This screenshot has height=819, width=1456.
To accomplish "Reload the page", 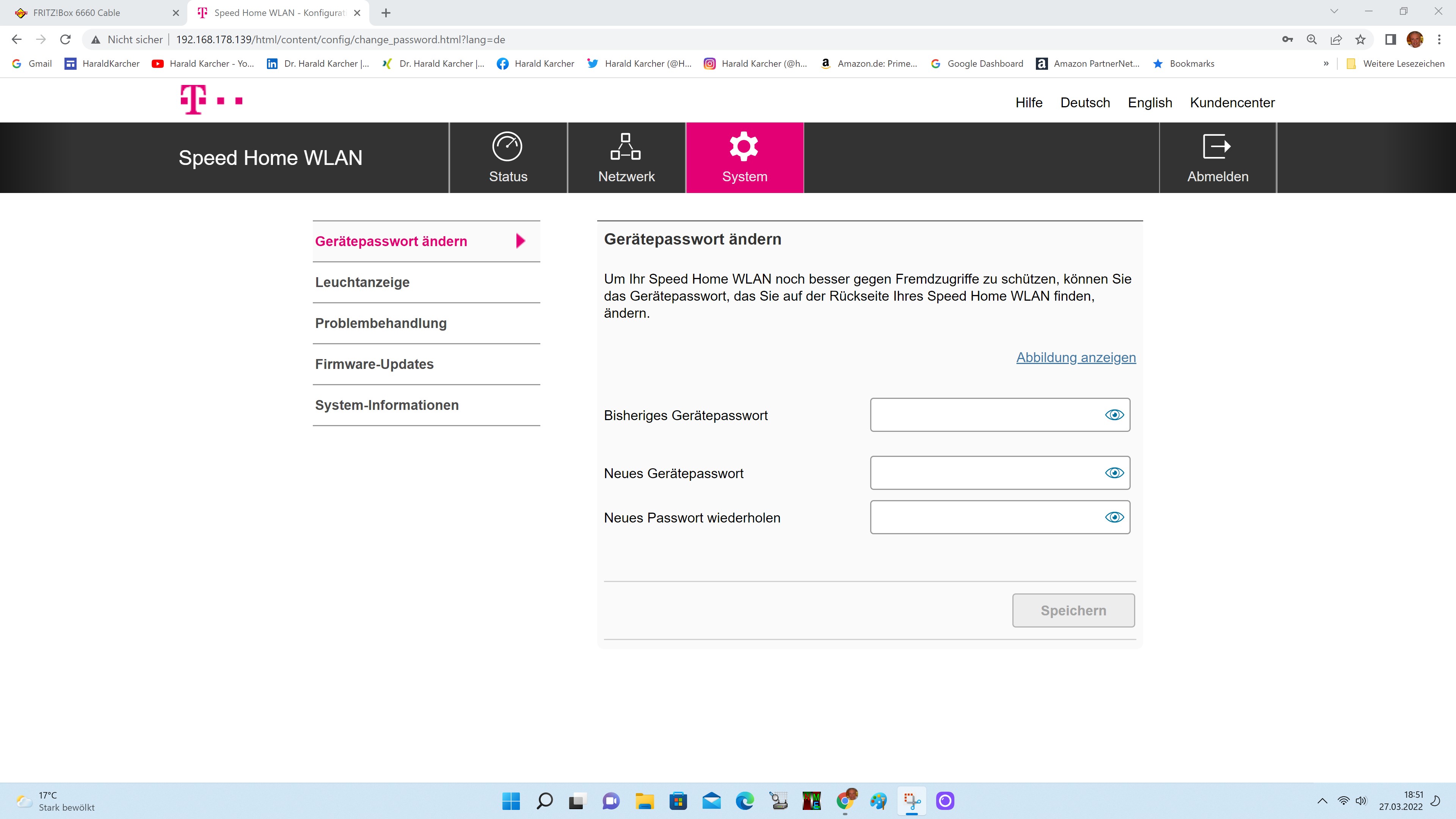I will point(66,39).
